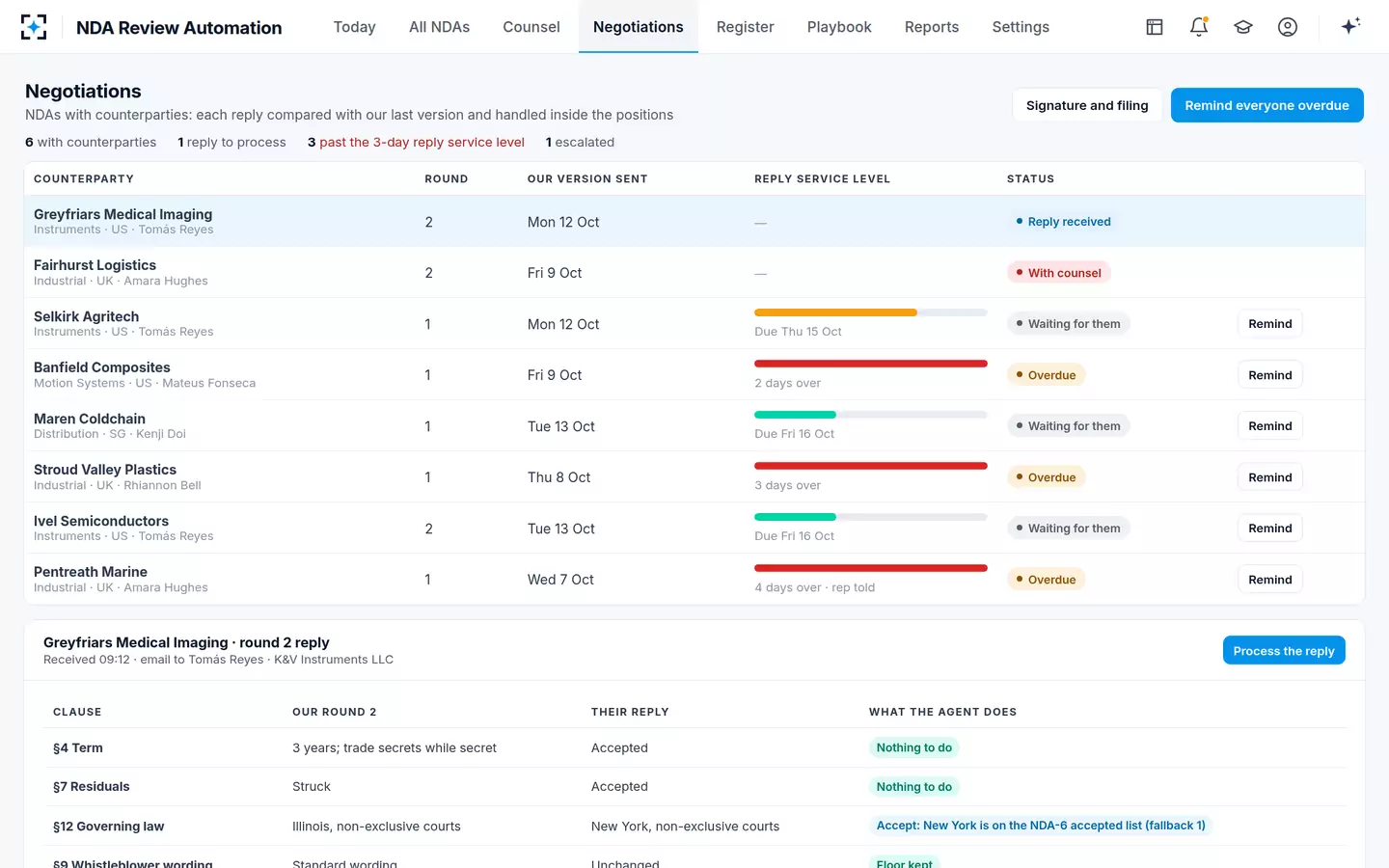Open the All NDAs tab
Viewport: 1389px width, 868px height.
(x=439, y=27)
